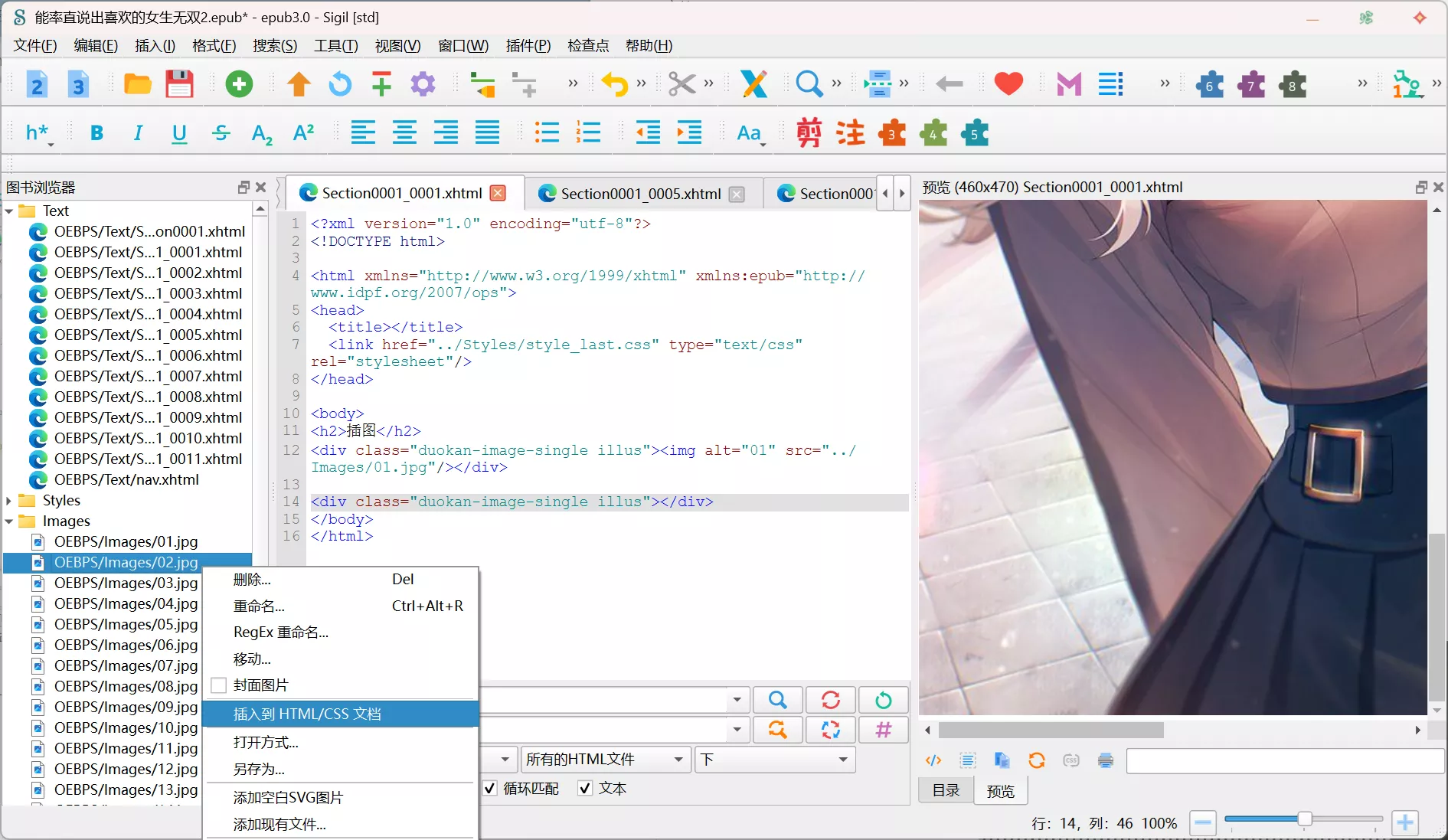
Task: Click the 目录 tab button
Action: [x=946, y=790]
